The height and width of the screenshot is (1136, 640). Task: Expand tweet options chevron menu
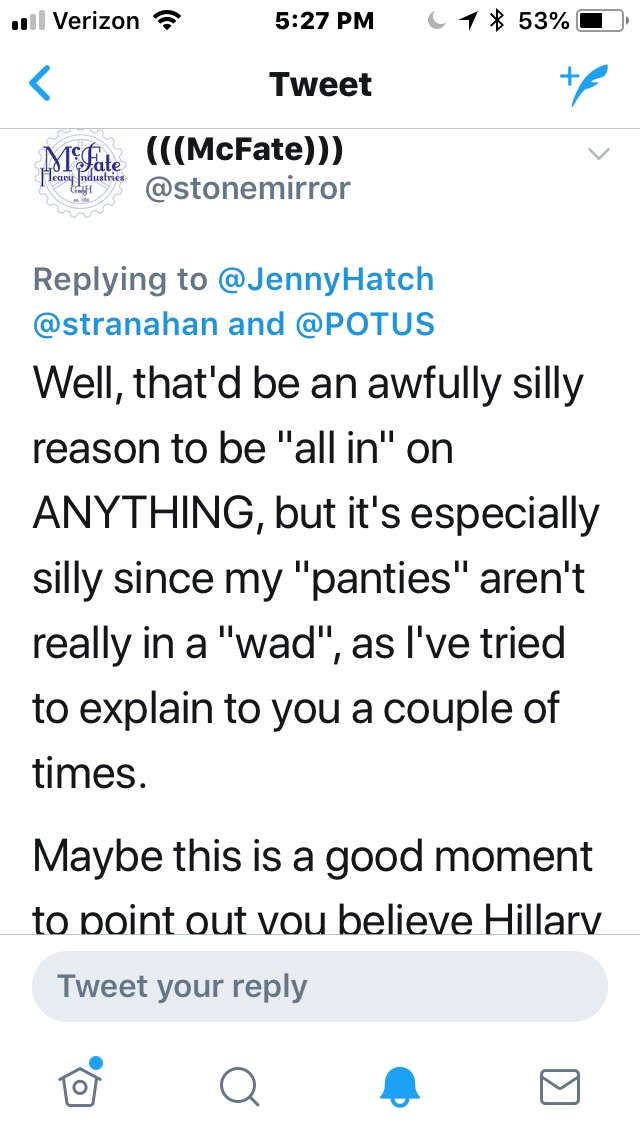pyautogui.click(x=598, y=153)
